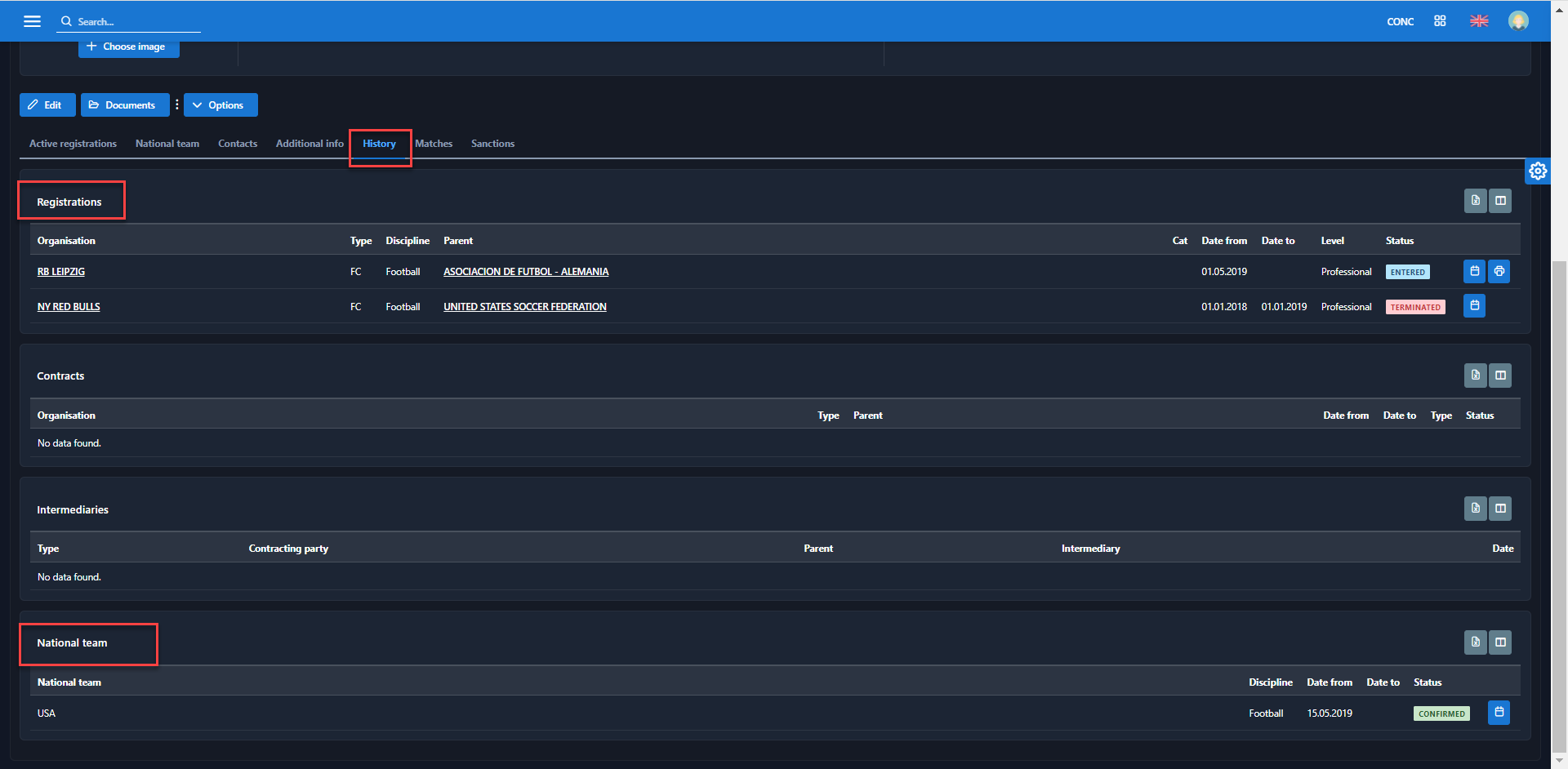The image size is (1568, 769).
Task: Click the UK flag language selector
Action: [x=1479, y=21]
